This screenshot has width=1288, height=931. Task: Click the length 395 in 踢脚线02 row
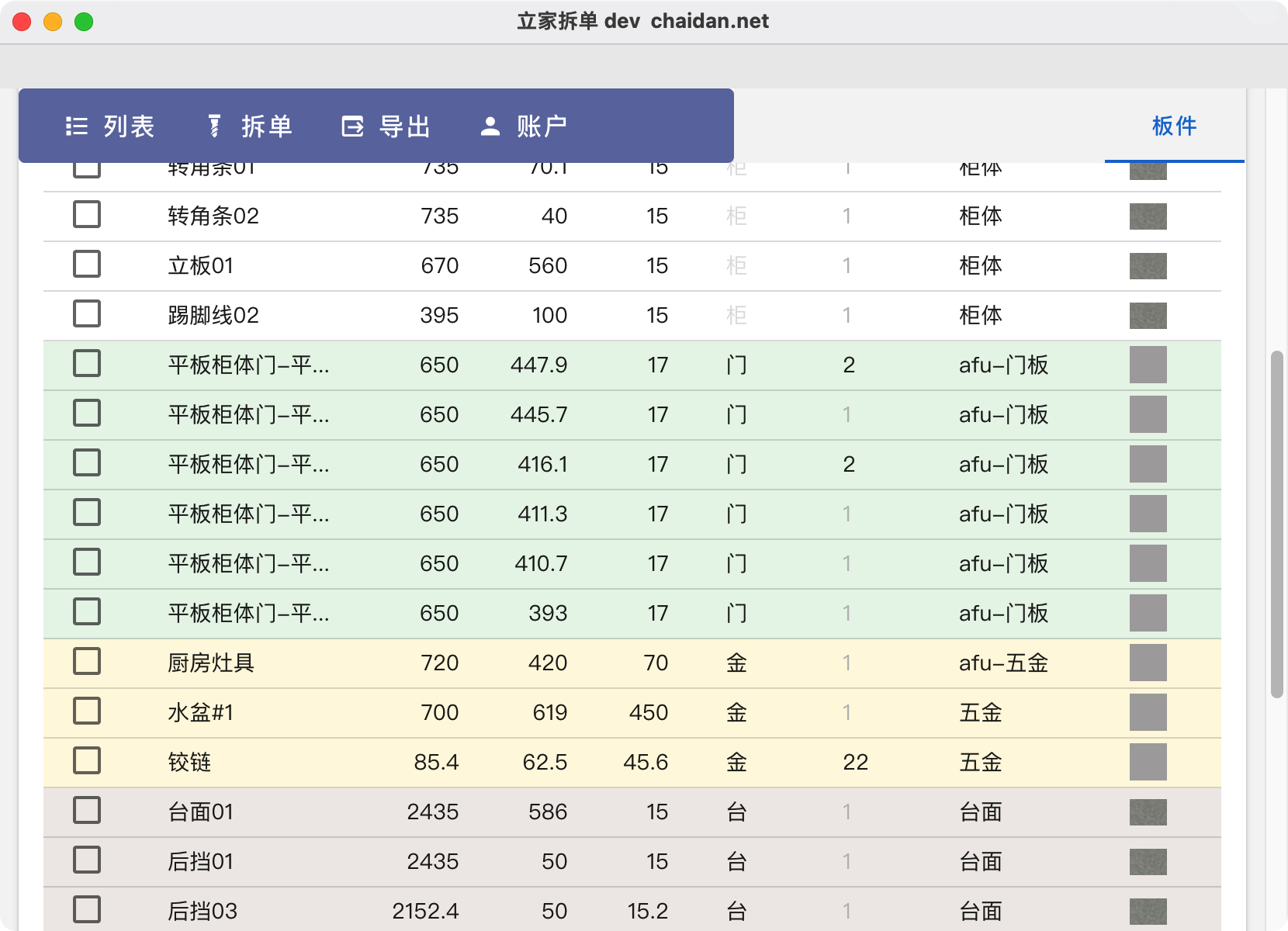click(x=439, y=315)
